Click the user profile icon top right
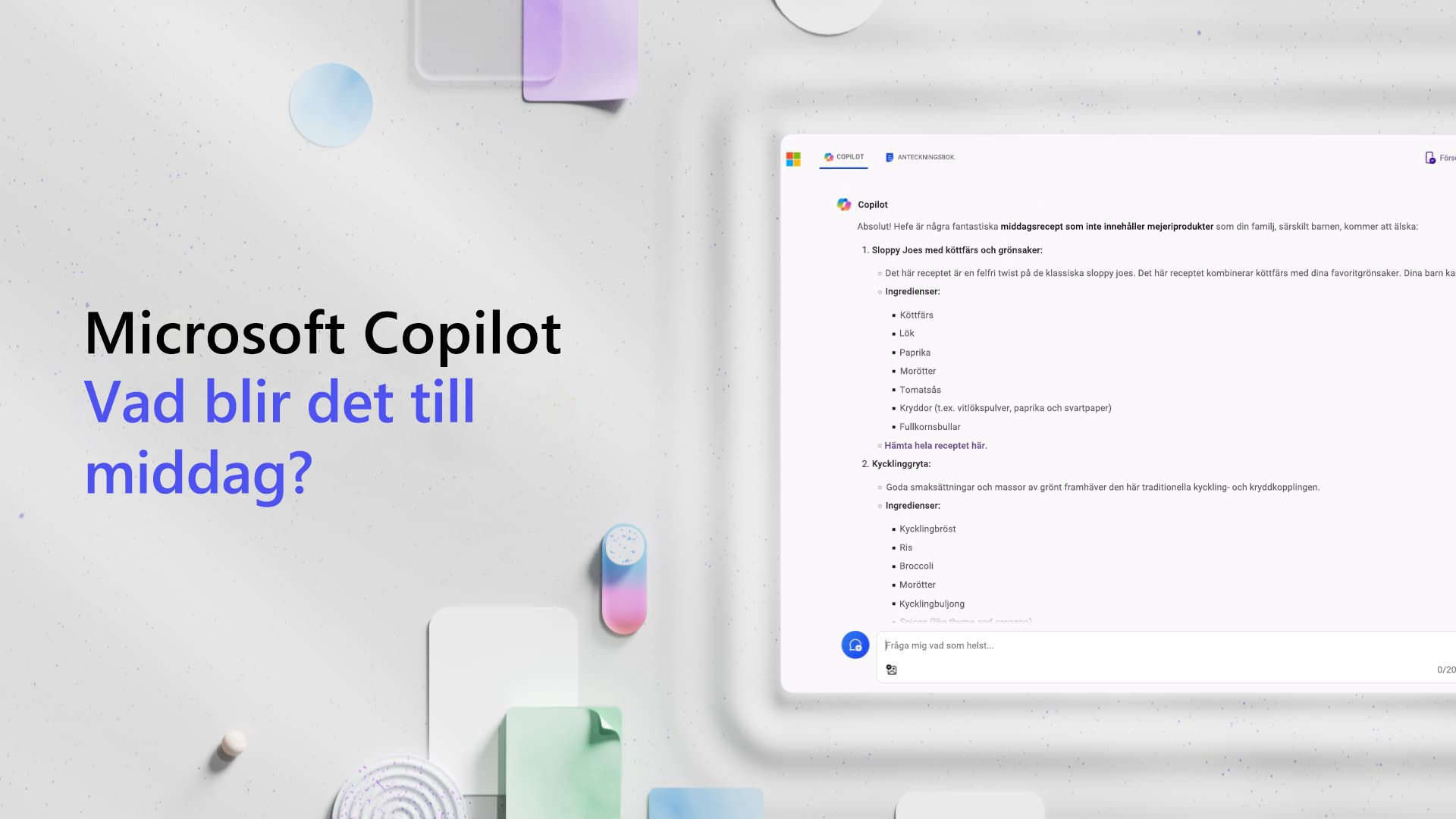Viewport: 1456px width, 819px height. coord(1430,157)
